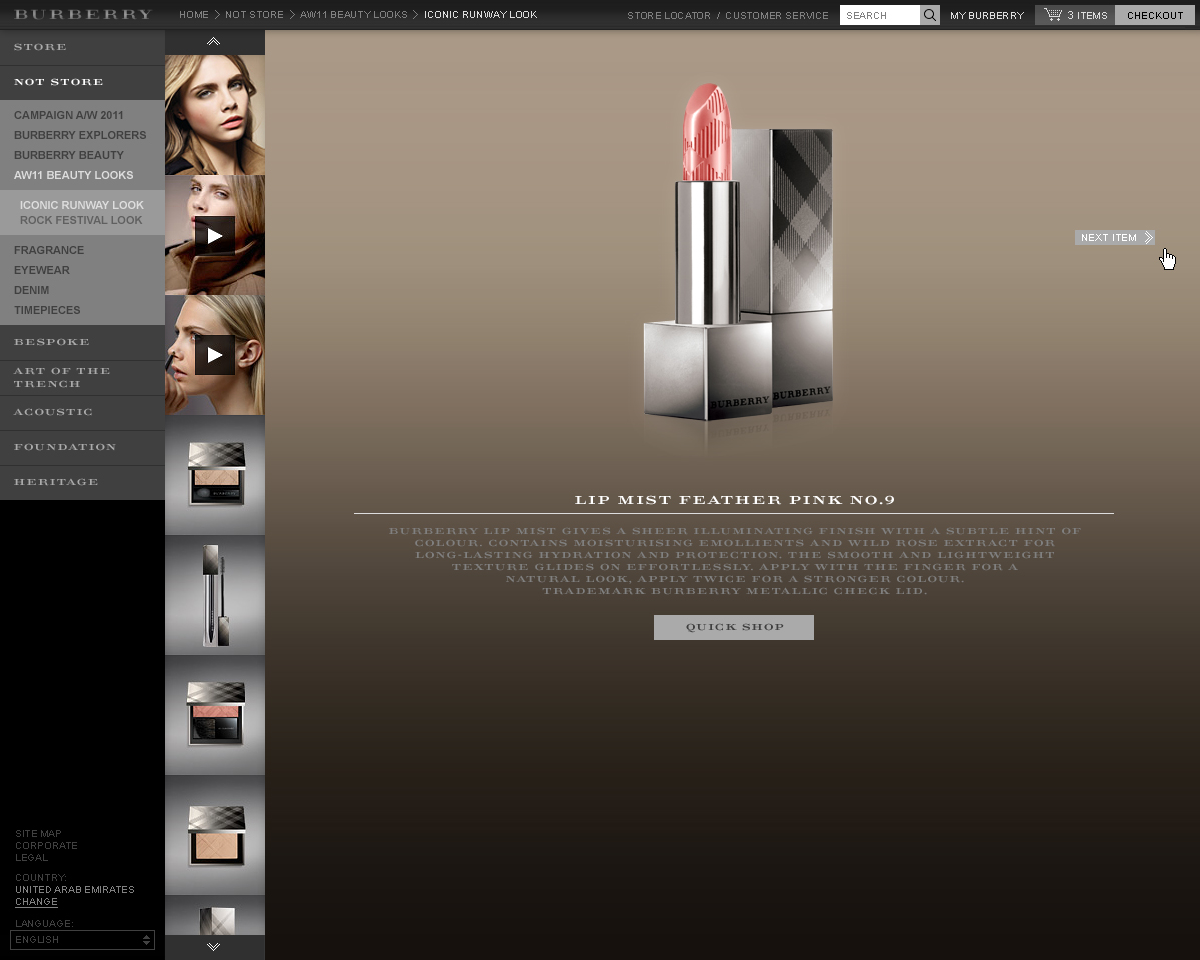1200x960 pixels.
Task: Open the Store Locator link
Action: coord(669,15)
